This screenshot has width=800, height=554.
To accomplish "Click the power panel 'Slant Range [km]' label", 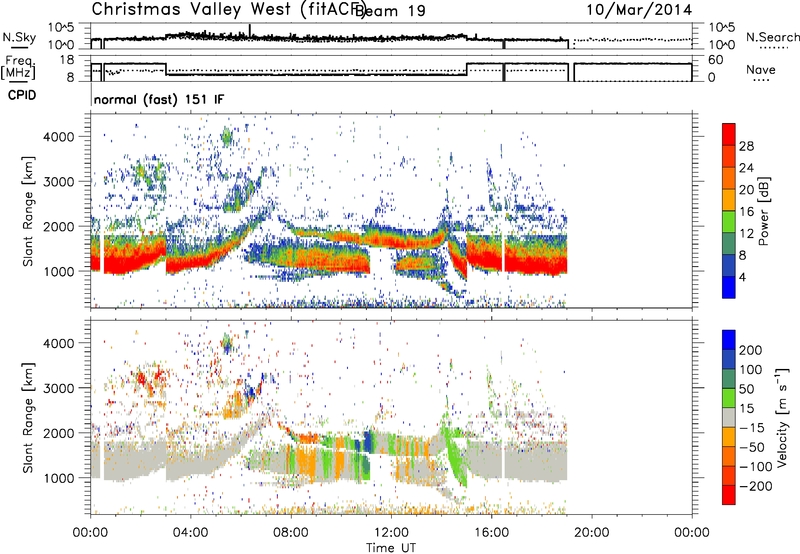I will (x=28, y=211).
